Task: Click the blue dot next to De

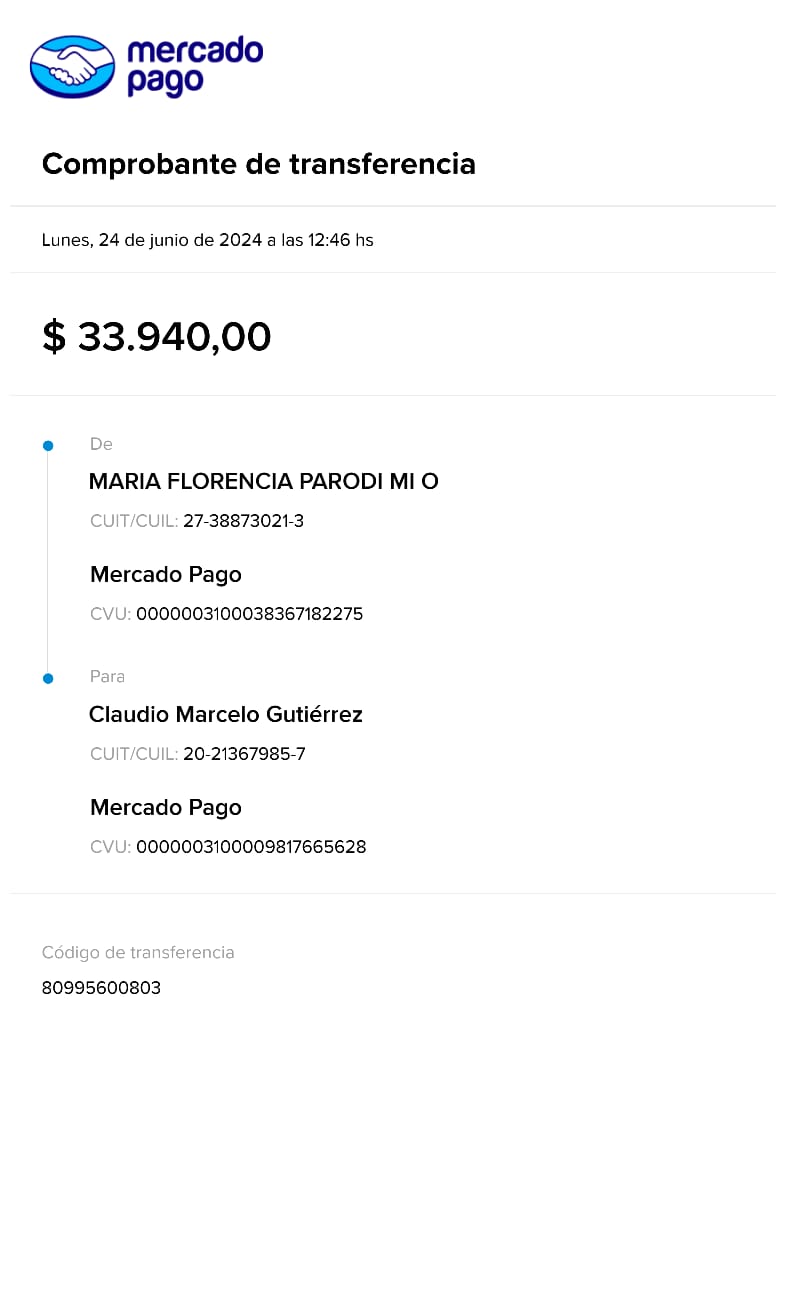Action: click(x=47, y=445)
